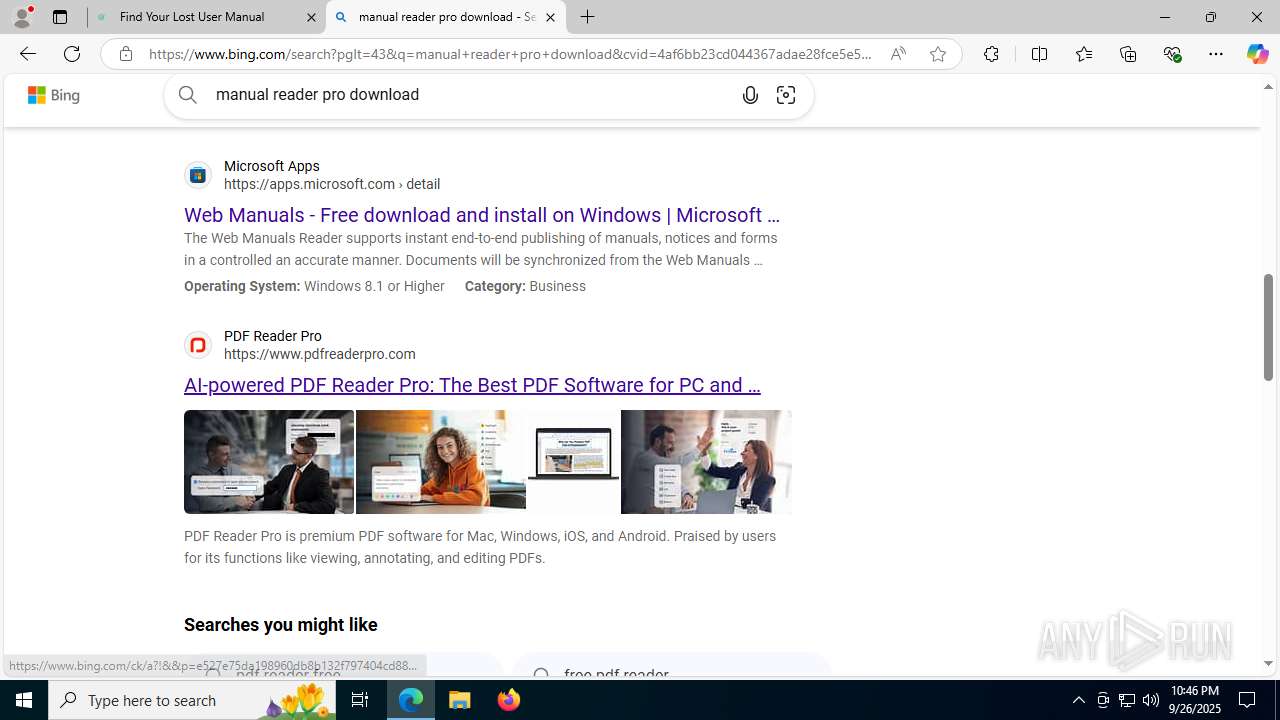Close the Find Your Lost User Manual tab
The width and height of the screenshot is (1280, 720).
311,17
